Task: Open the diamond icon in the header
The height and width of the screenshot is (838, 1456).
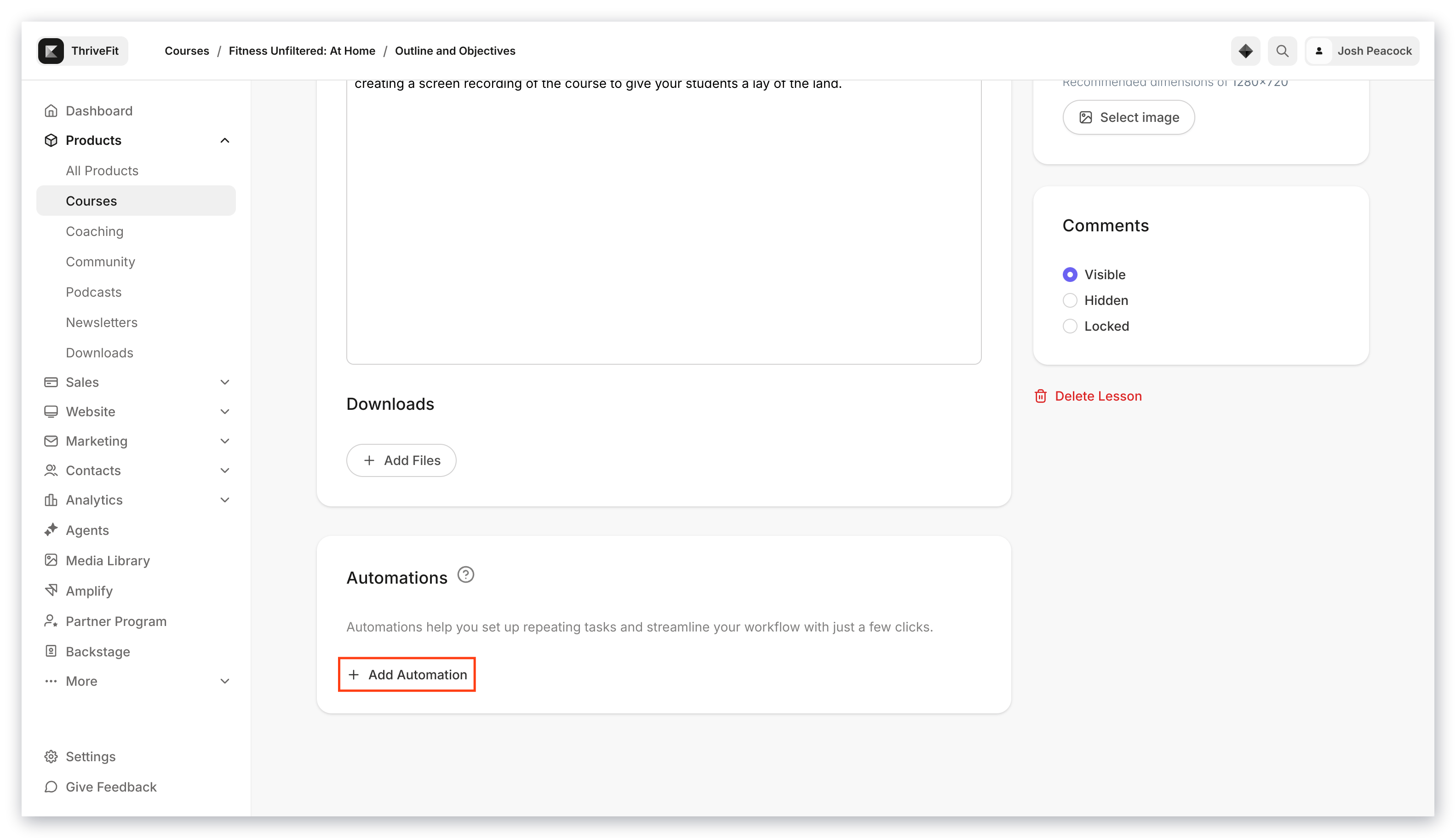Action: (x=1245, y=51)
